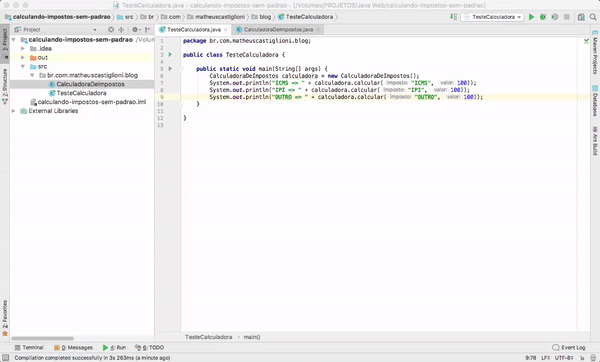Click TesteCalculadora breadcrumb in navigation bar
The width and height of the screenshot is (600, 362).
point(305,17)
